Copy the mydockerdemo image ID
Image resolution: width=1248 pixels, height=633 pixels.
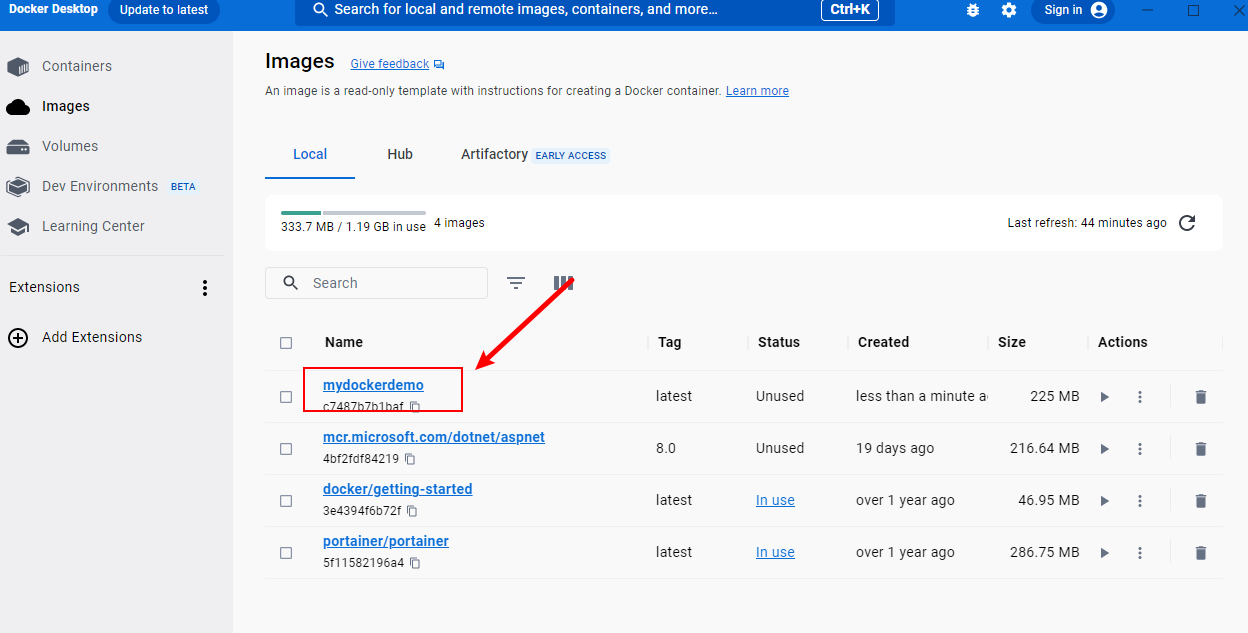click(x=415, y=407)
